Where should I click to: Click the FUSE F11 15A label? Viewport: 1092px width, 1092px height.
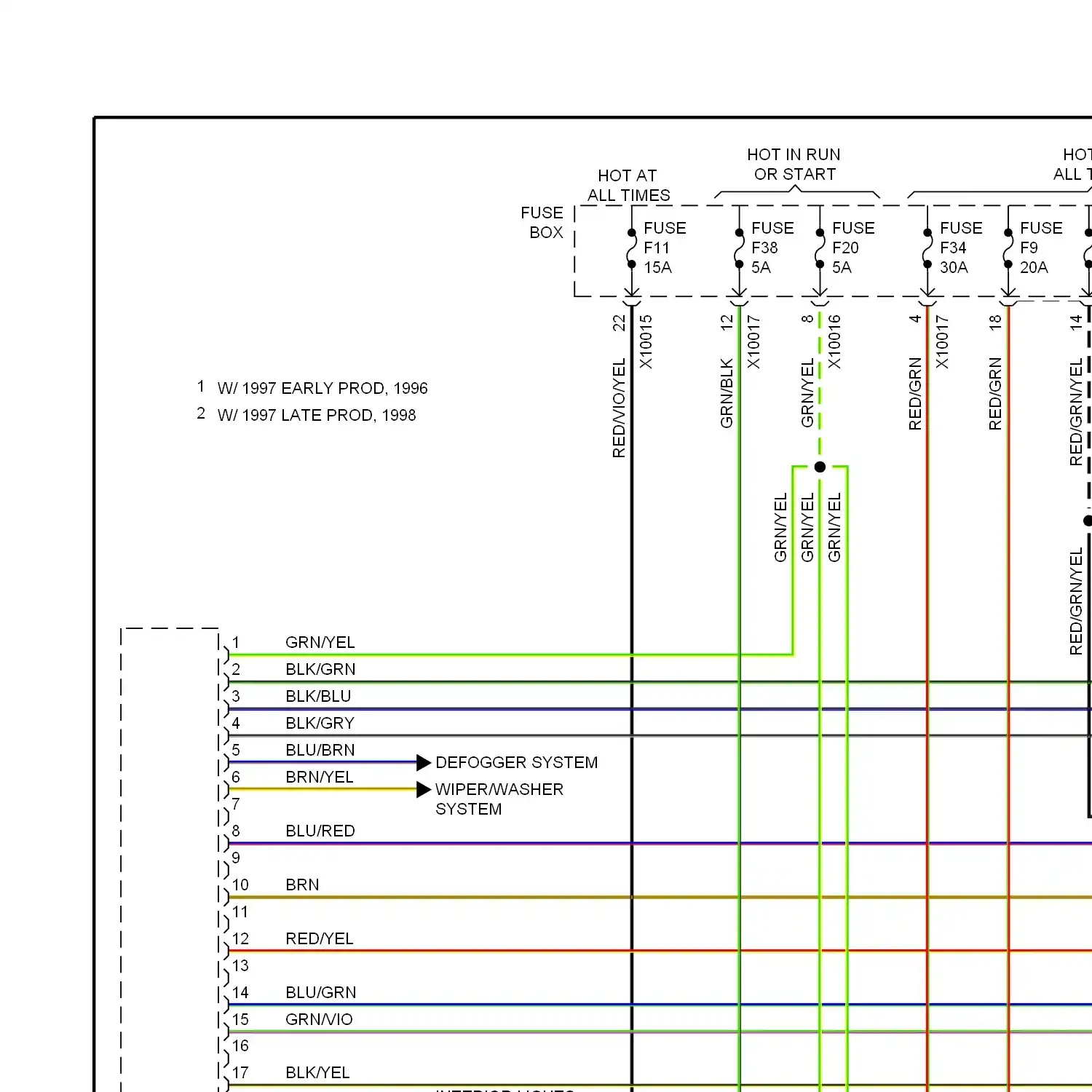665,248
